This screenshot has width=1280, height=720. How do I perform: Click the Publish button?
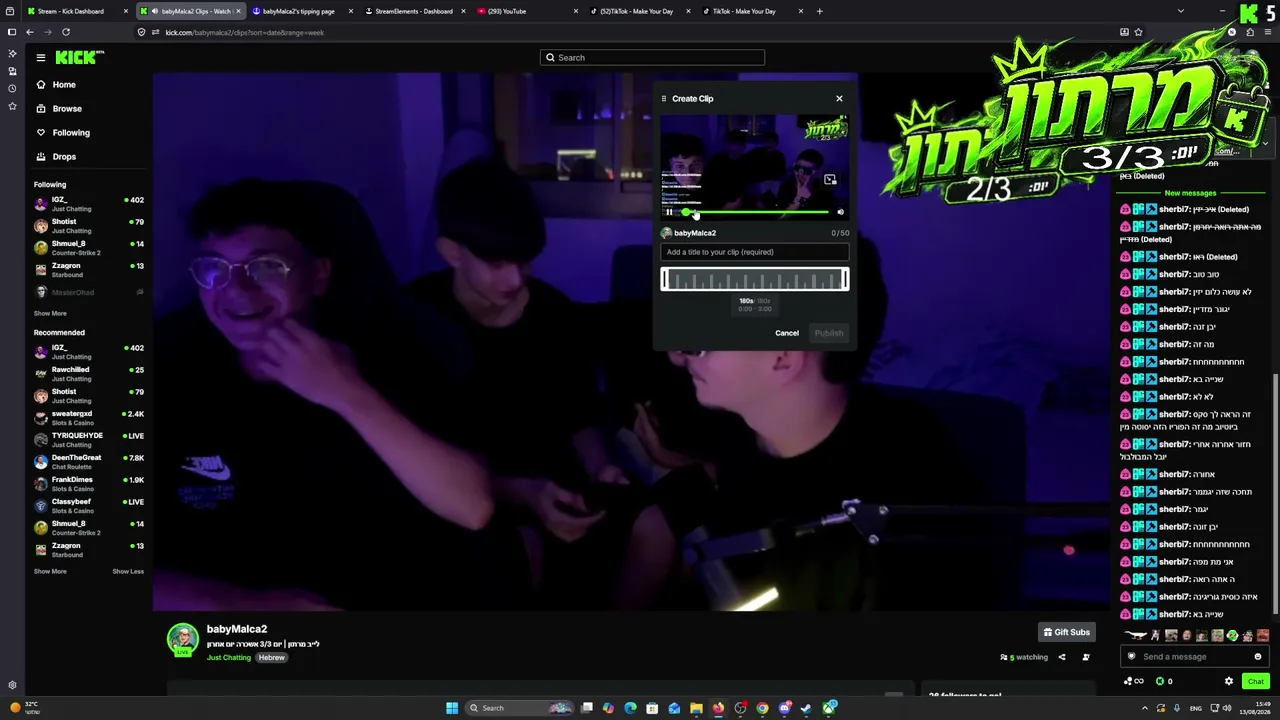(x=829, y=333)
